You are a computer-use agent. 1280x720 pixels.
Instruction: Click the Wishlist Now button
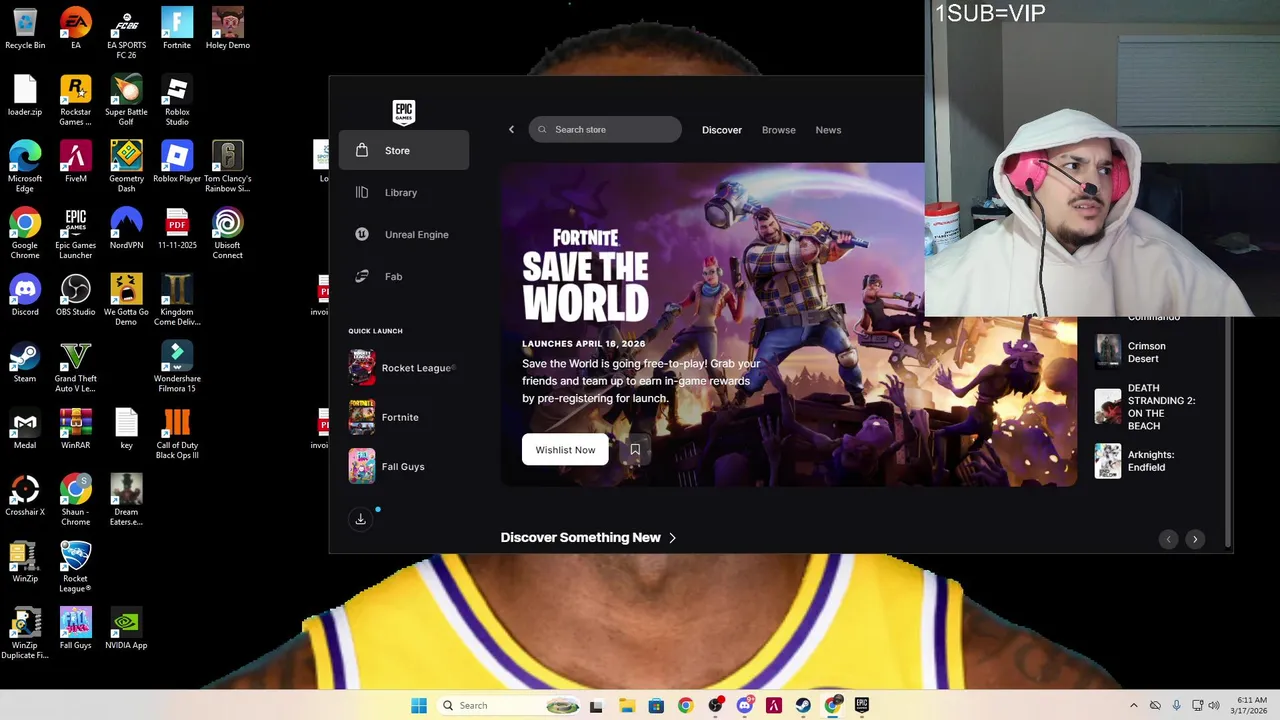pos(565,450)
